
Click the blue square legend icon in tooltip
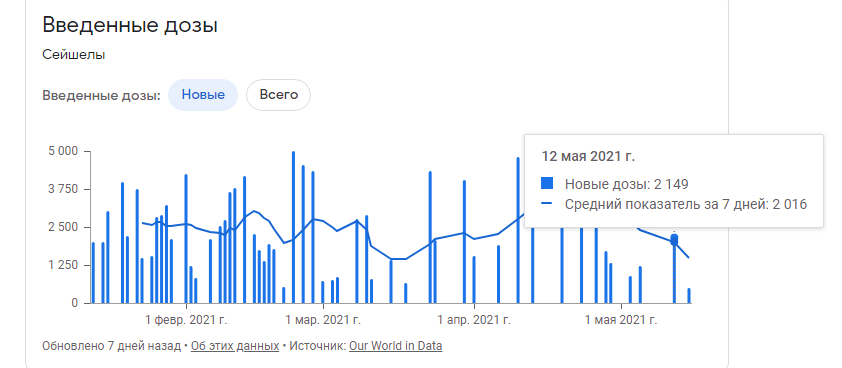pos(547,184)
